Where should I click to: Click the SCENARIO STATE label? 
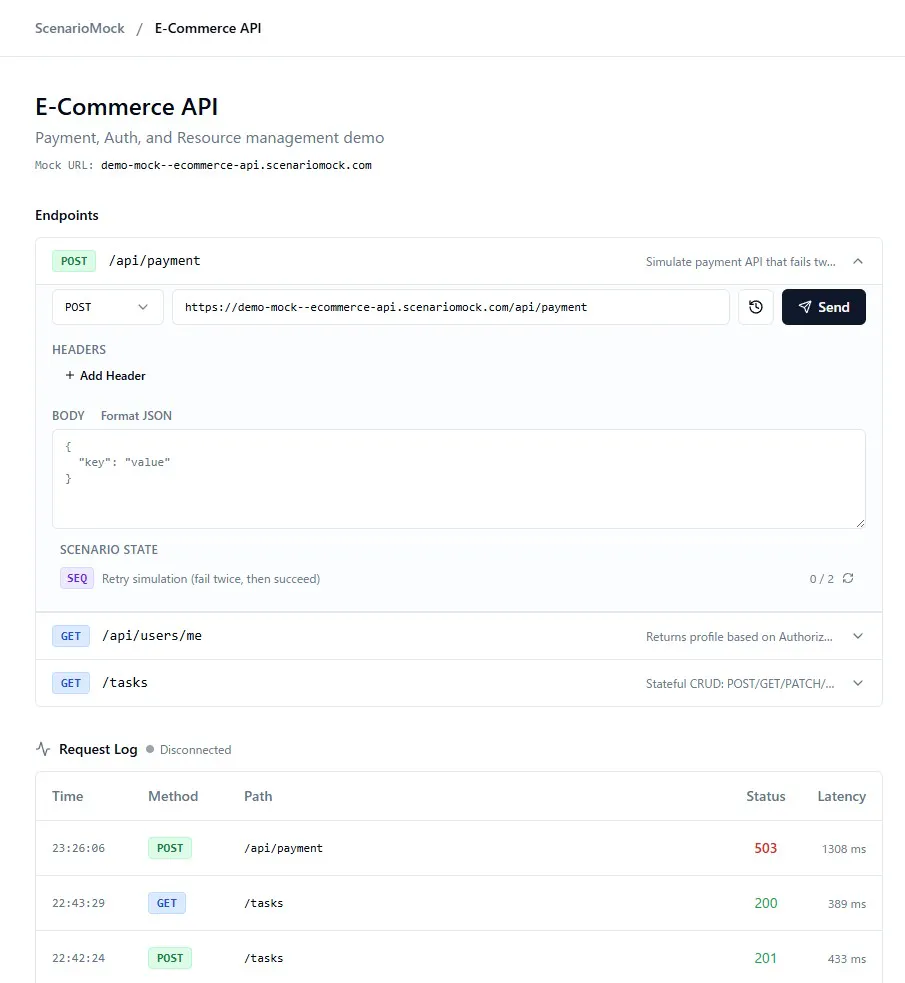(x=109, y=550)
